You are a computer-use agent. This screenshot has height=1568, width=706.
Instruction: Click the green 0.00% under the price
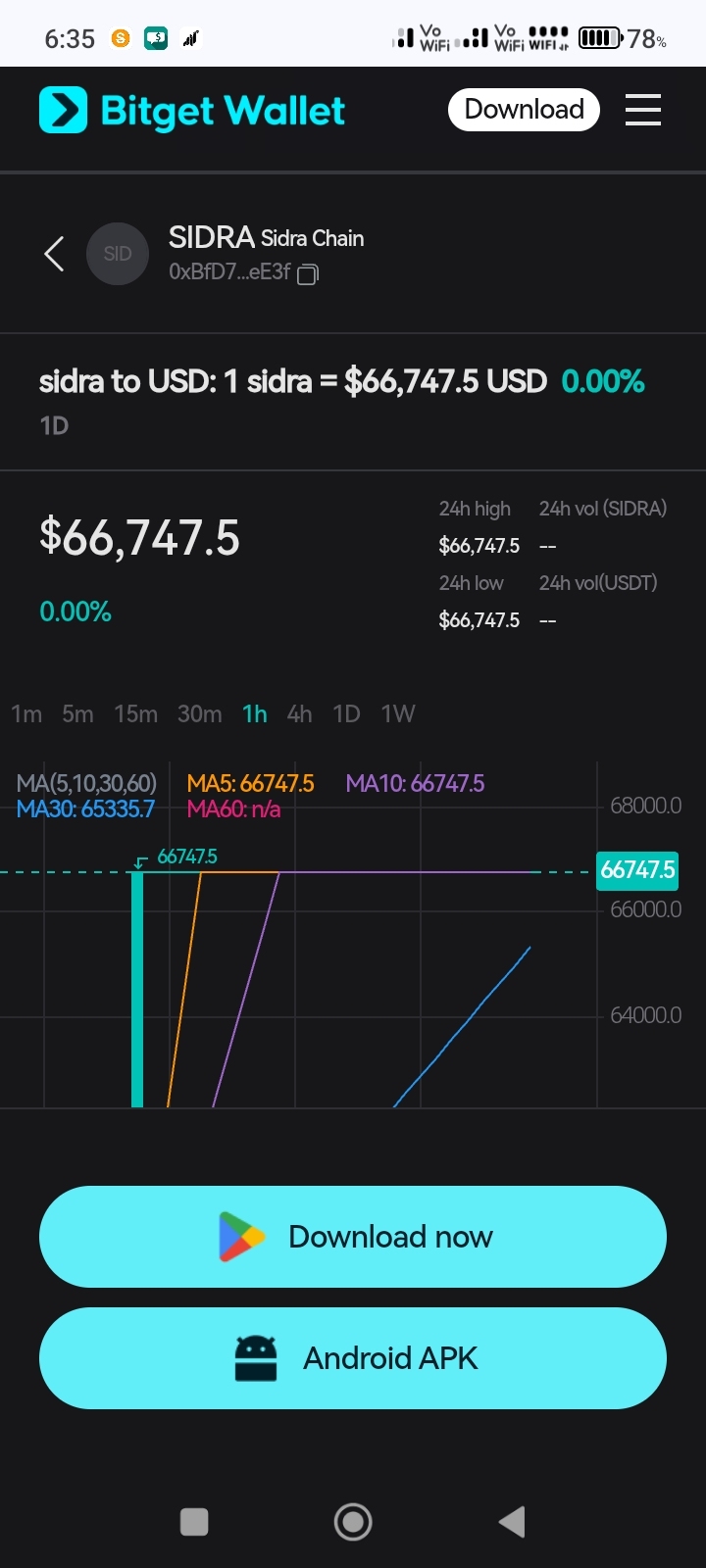76,612
